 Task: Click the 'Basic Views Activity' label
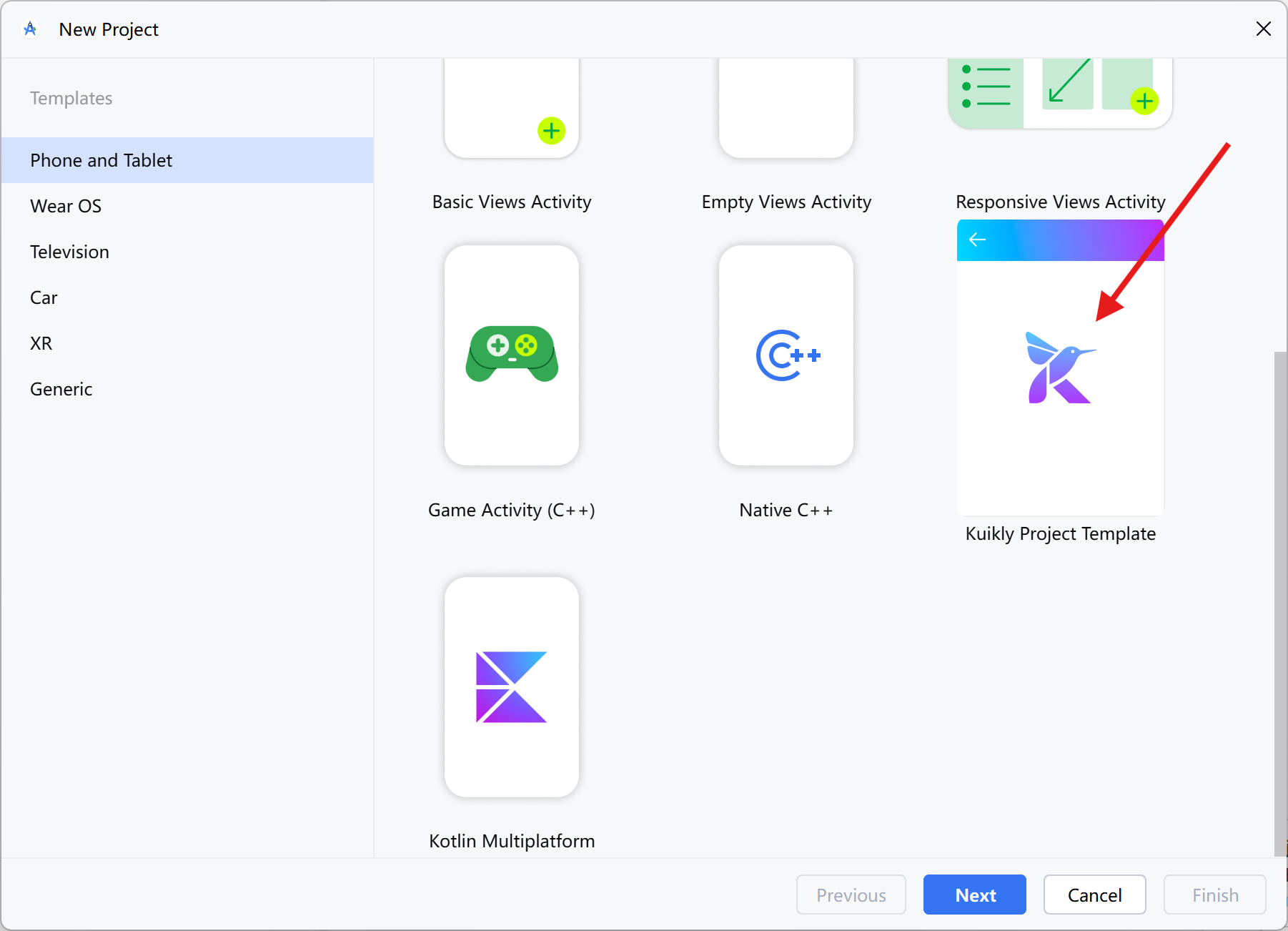pos(512,202)
